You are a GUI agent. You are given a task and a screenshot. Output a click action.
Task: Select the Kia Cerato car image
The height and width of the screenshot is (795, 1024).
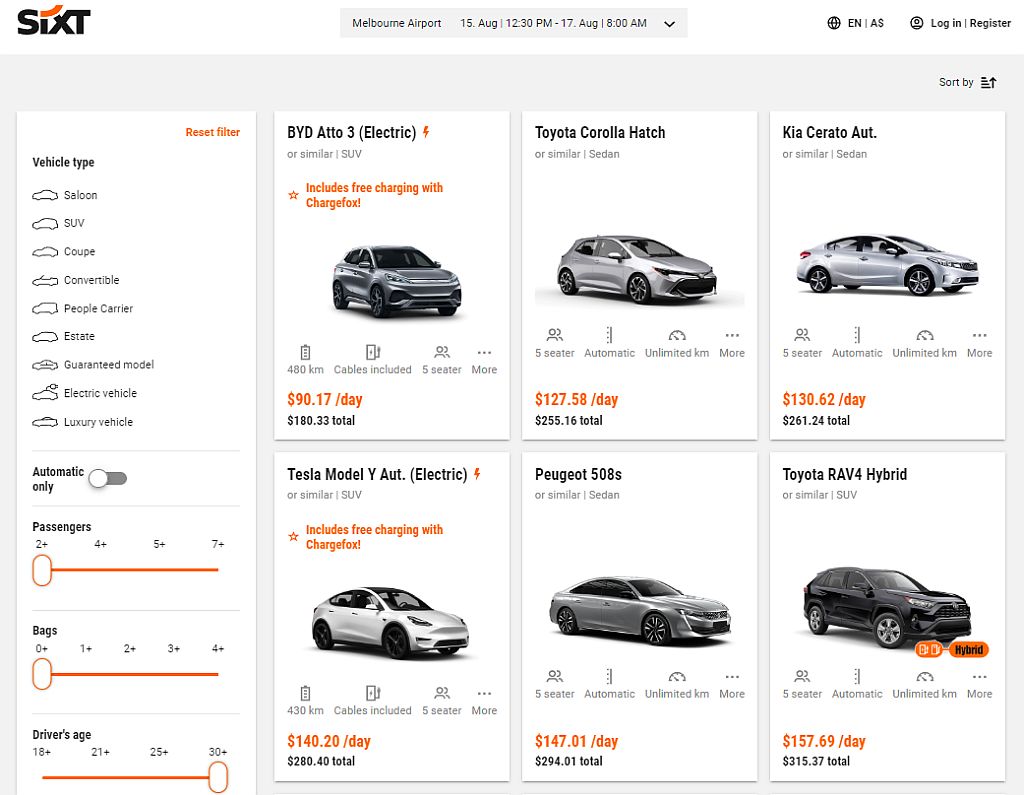pyautogui.click(x=887, y=265)
